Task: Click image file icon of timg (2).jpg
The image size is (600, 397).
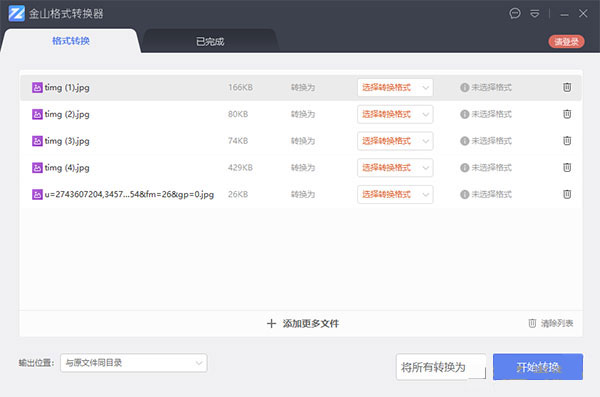Action: pyautogui.click(x=37, y=114)
